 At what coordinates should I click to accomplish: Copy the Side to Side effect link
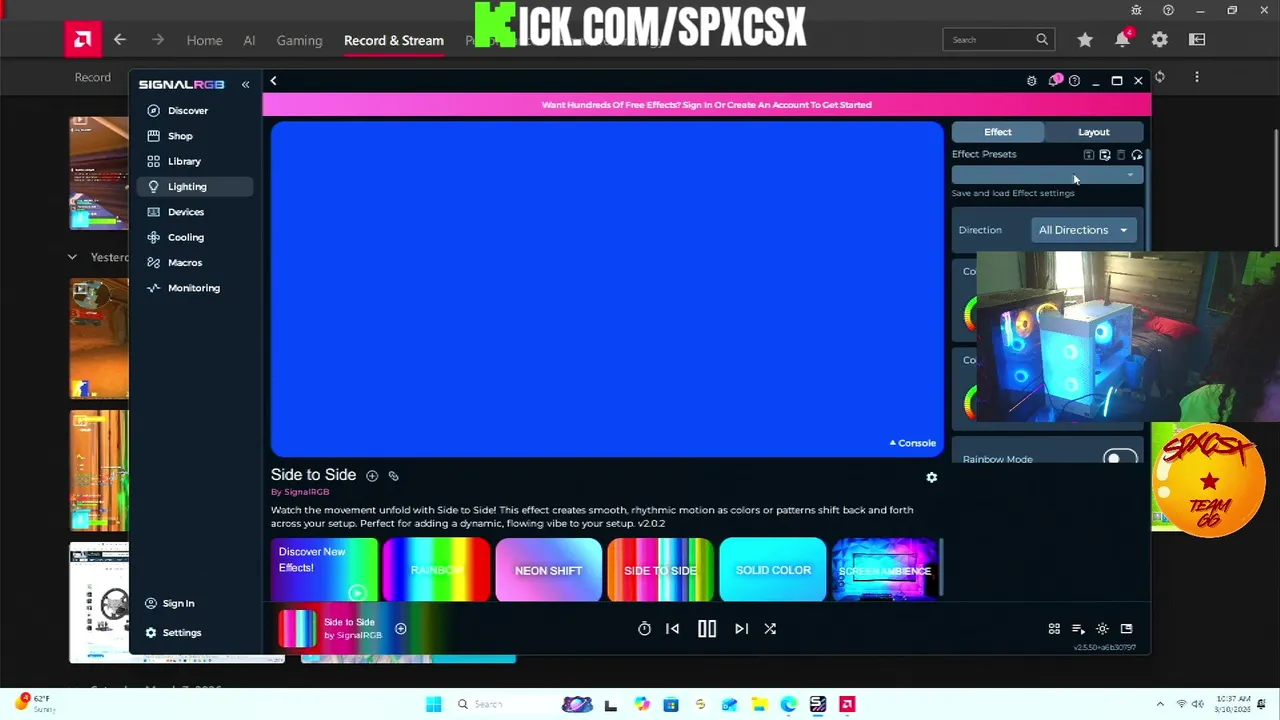pos(393,476)
